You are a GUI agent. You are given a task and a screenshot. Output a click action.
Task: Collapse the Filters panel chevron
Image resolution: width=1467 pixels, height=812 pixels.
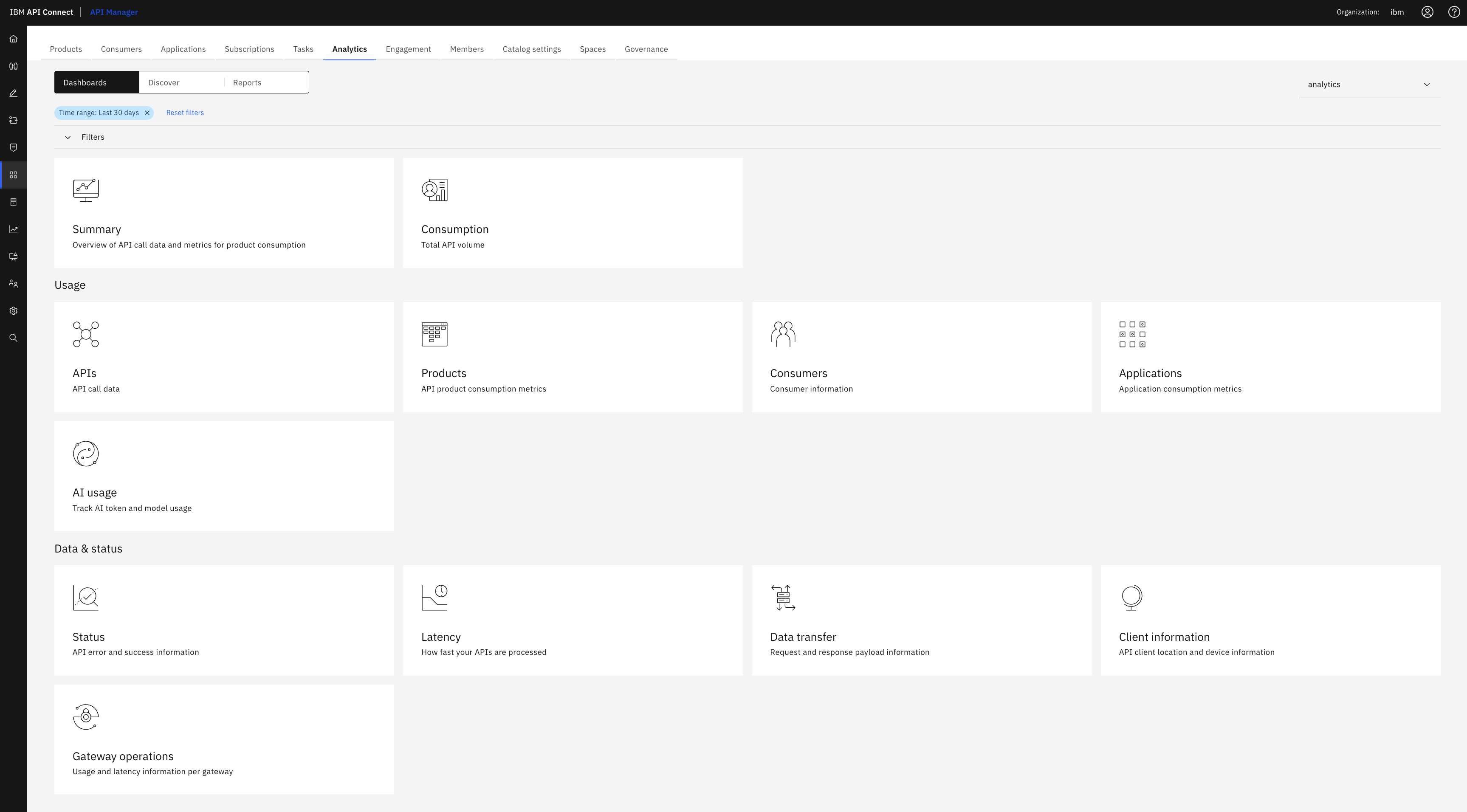click(x=68, y=137)
